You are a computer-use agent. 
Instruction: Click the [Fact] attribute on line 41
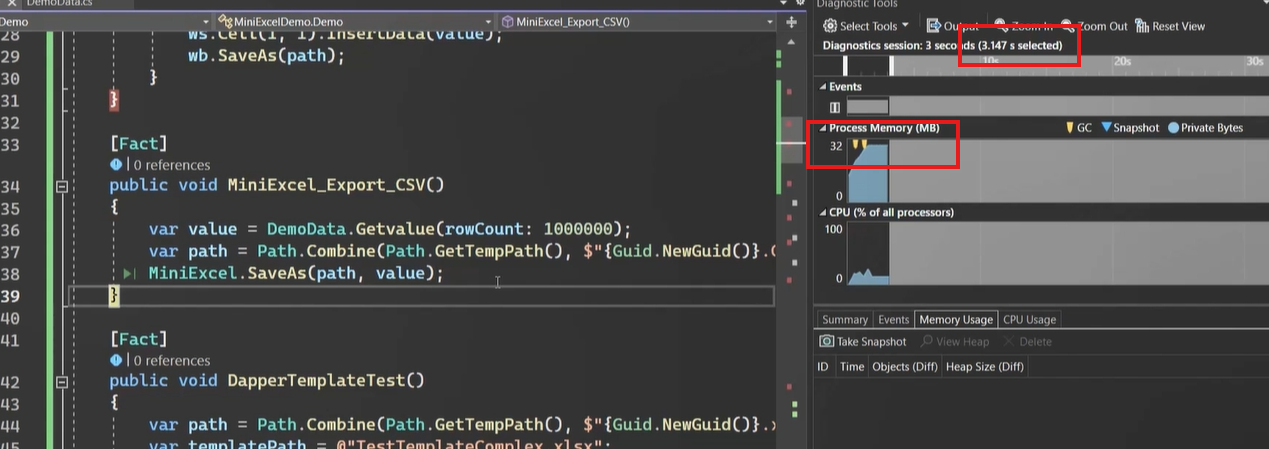pos(138,339)
